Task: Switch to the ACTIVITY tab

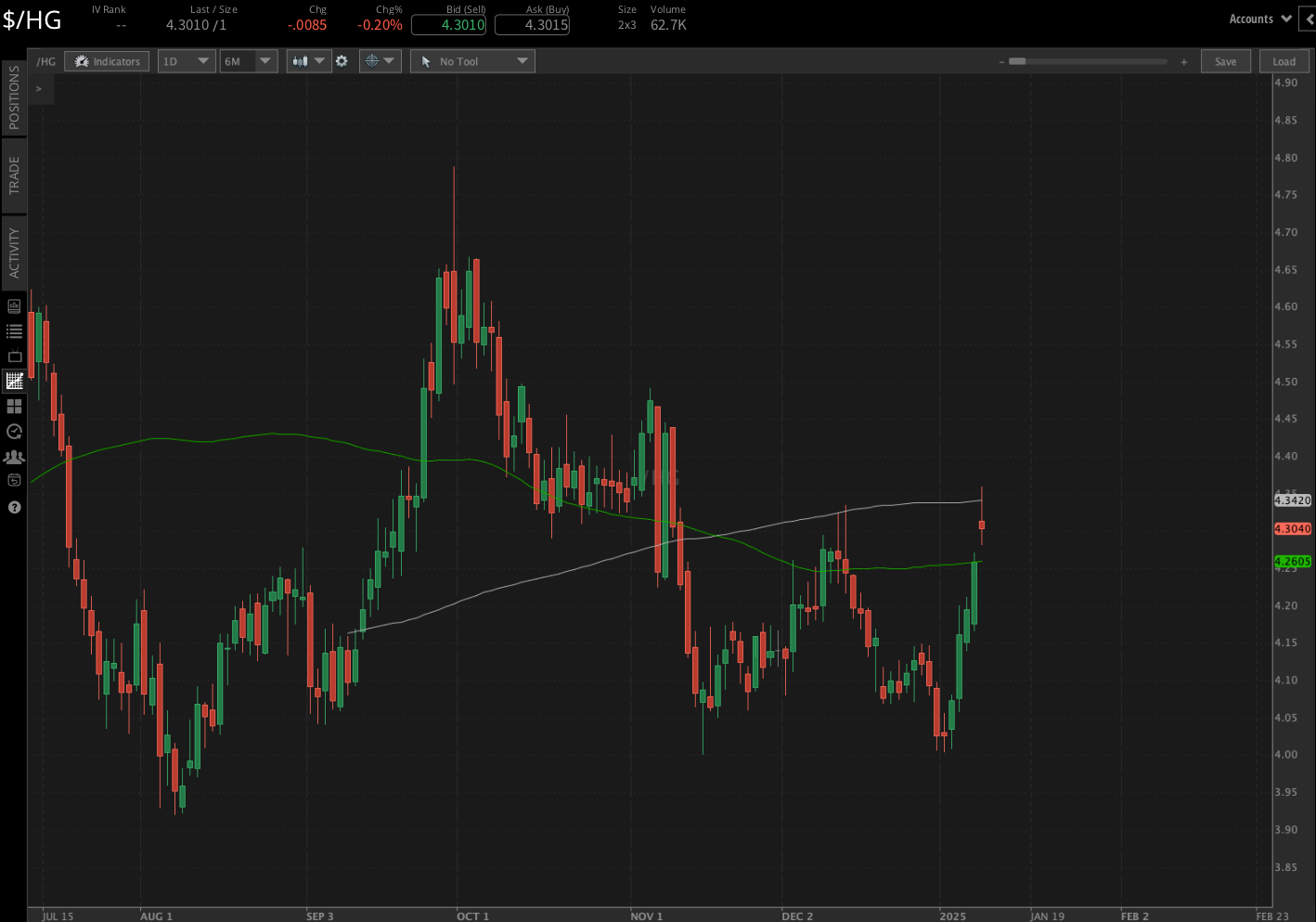Action: pyautogui.click(x=14, y=251)
